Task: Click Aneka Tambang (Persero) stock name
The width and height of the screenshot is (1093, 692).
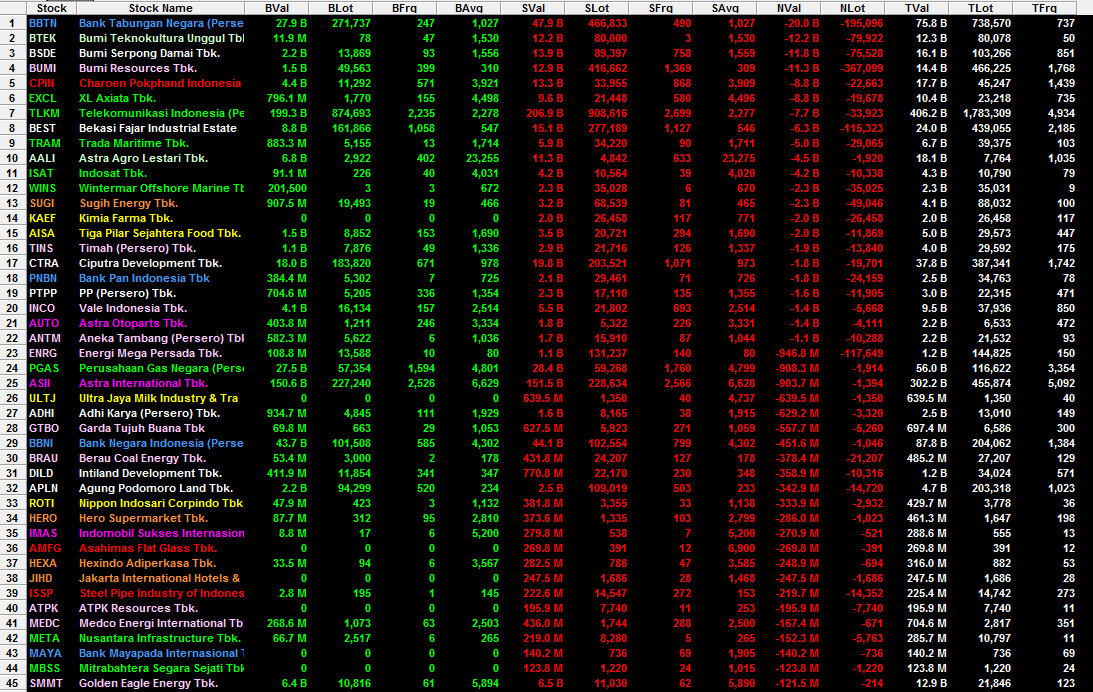Action: pos(161,338)
